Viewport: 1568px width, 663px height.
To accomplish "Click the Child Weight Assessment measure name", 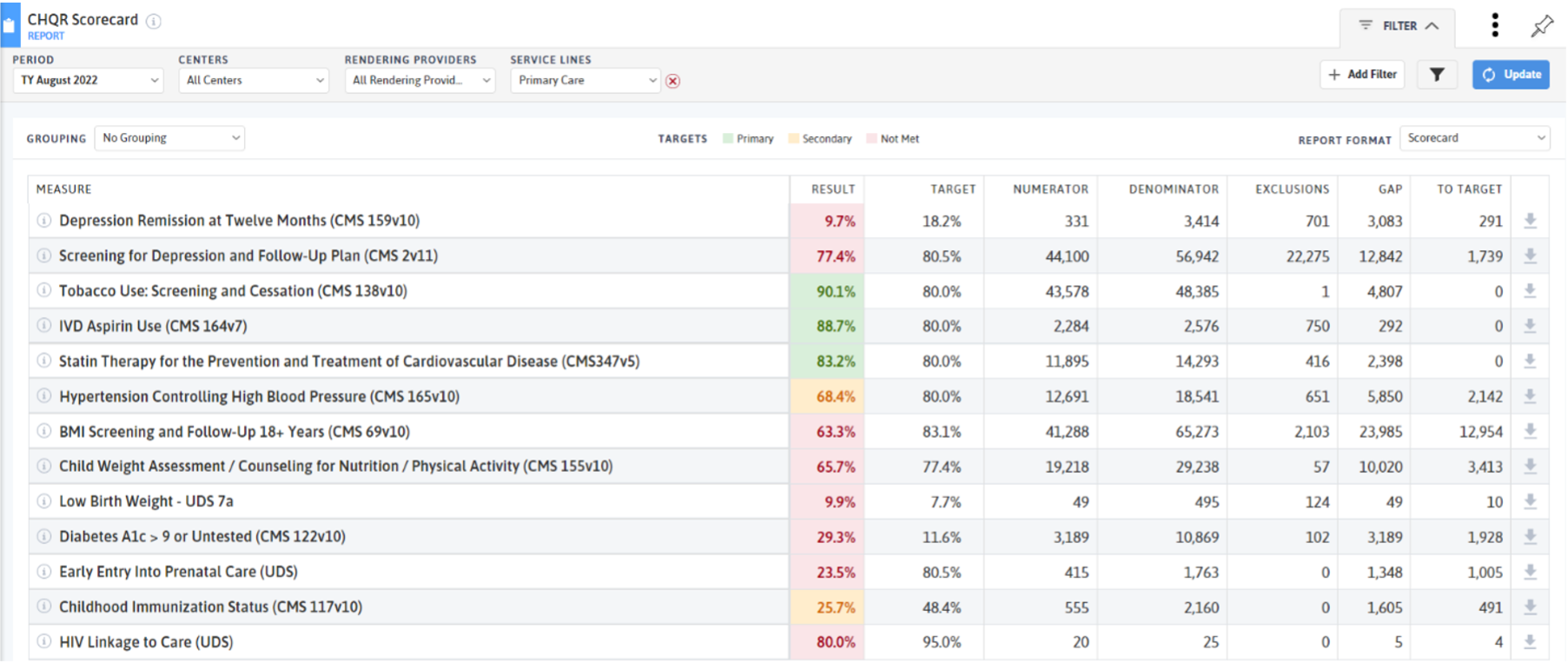I will click(335, 467).
